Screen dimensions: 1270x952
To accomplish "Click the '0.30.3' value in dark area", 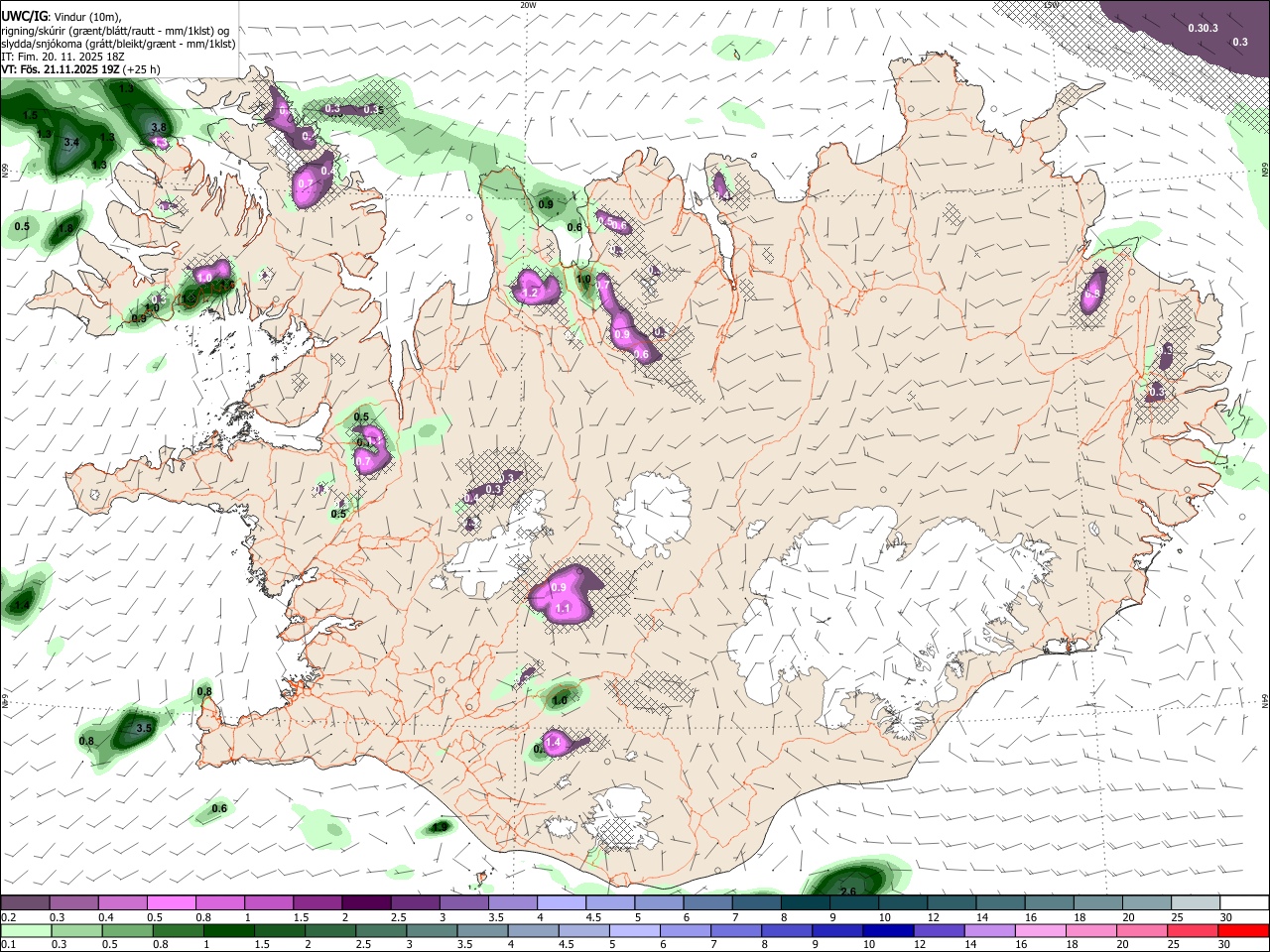I will pos(1203,28).
